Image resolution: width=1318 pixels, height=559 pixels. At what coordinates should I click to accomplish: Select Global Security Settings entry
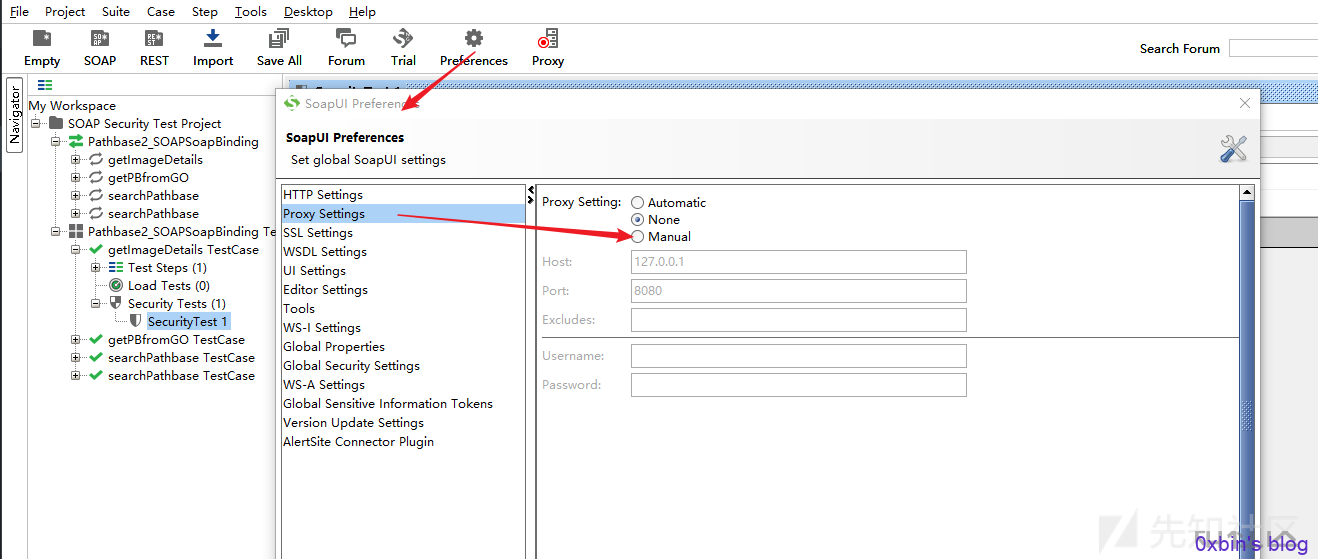[x=404, y=366]
